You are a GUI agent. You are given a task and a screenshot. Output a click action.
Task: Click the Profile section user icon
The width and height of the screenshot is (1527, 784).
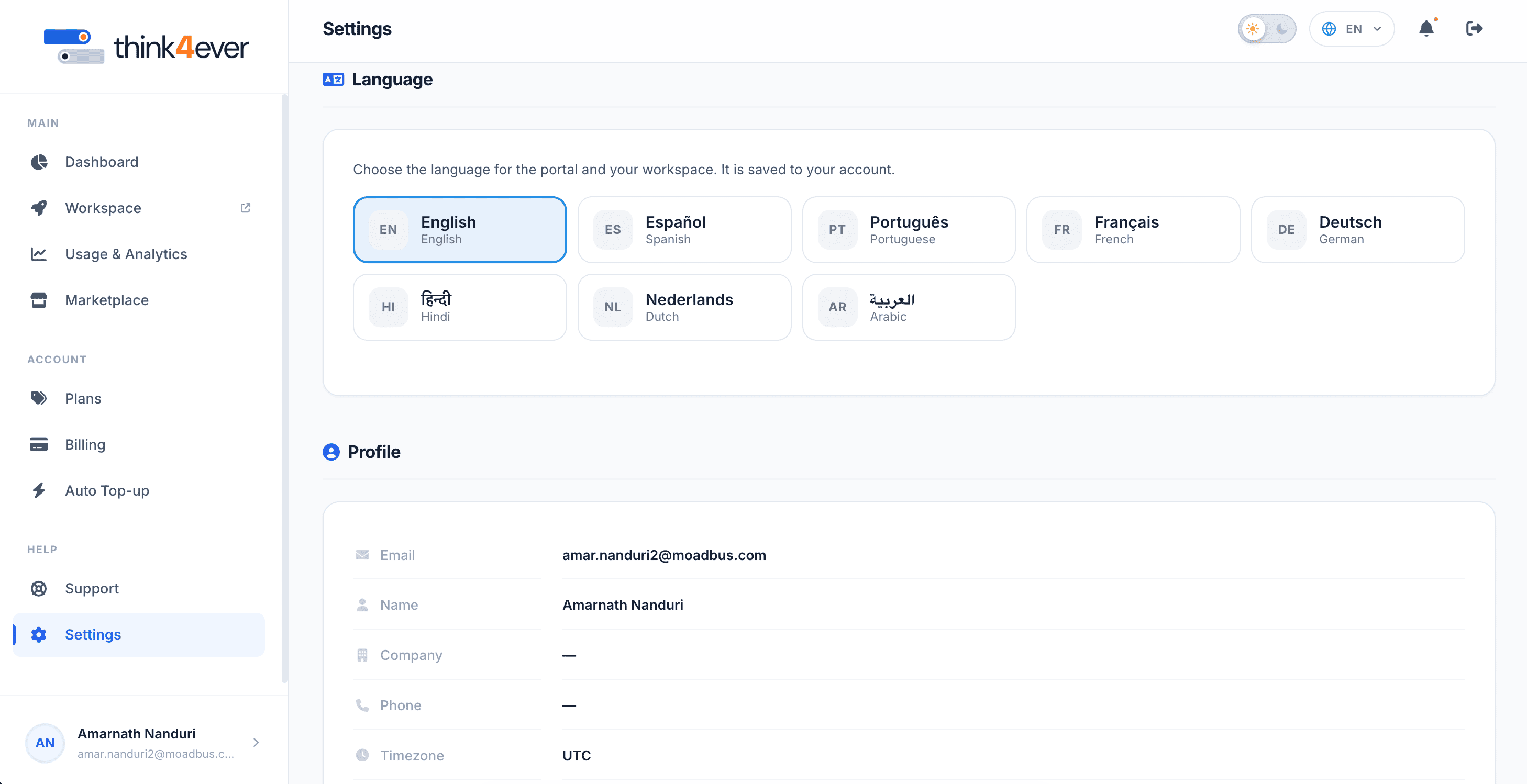[x=331, y=452]
